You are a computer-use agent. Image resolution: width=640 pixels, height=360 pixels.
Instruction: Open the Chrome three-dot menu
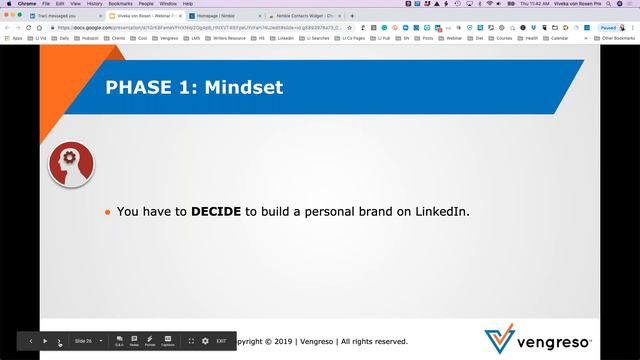(x=633, y=28)
